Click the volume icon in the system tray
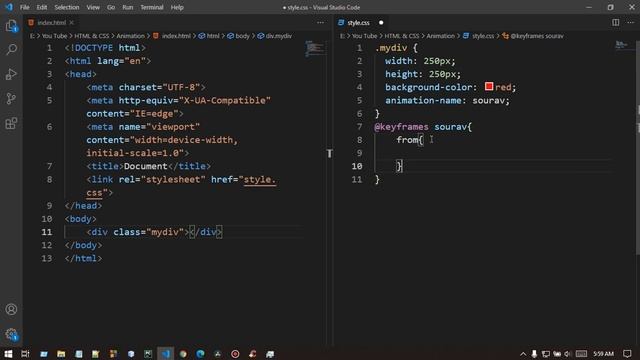 (567, 354)
